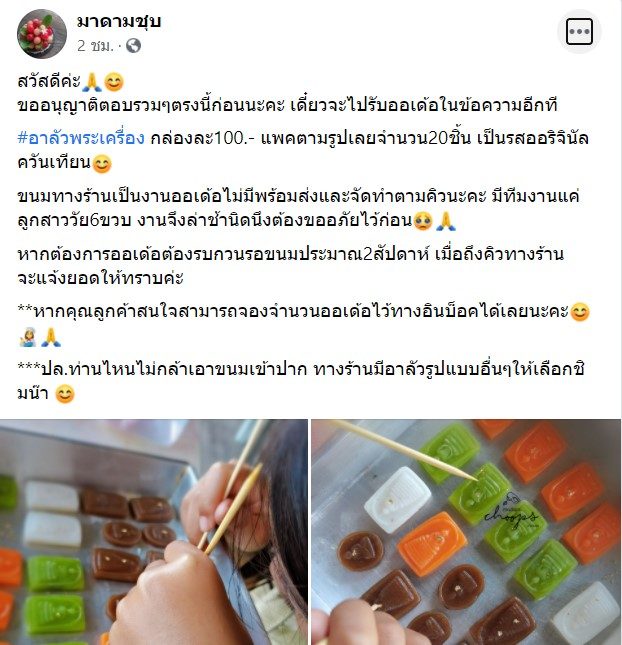Click the smiling emoji next to the first praying hands
The height and width of the screenshot is (645, 622).
[x=114, y=82]
